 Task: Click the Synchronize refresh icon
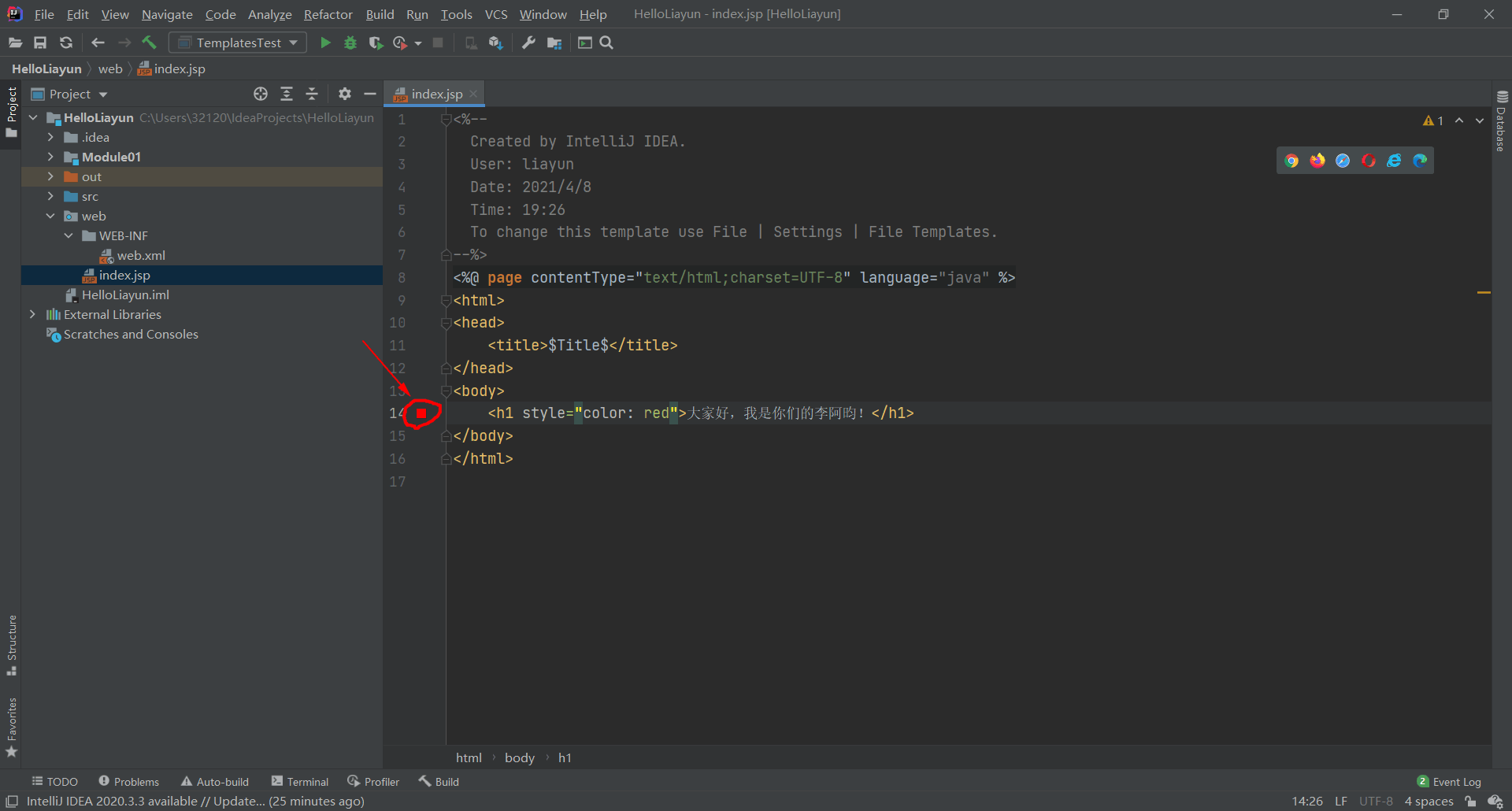66,43
